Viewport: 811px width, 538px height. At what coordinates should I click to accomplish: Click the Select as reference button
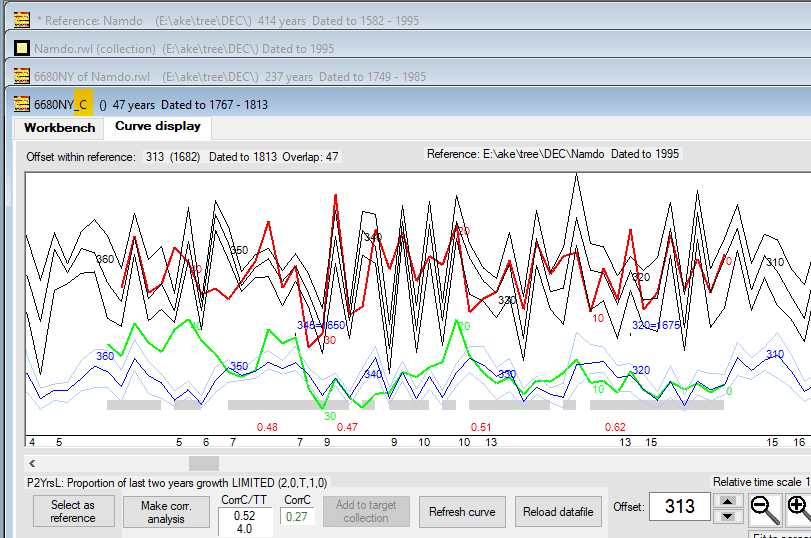pos(73,511)
